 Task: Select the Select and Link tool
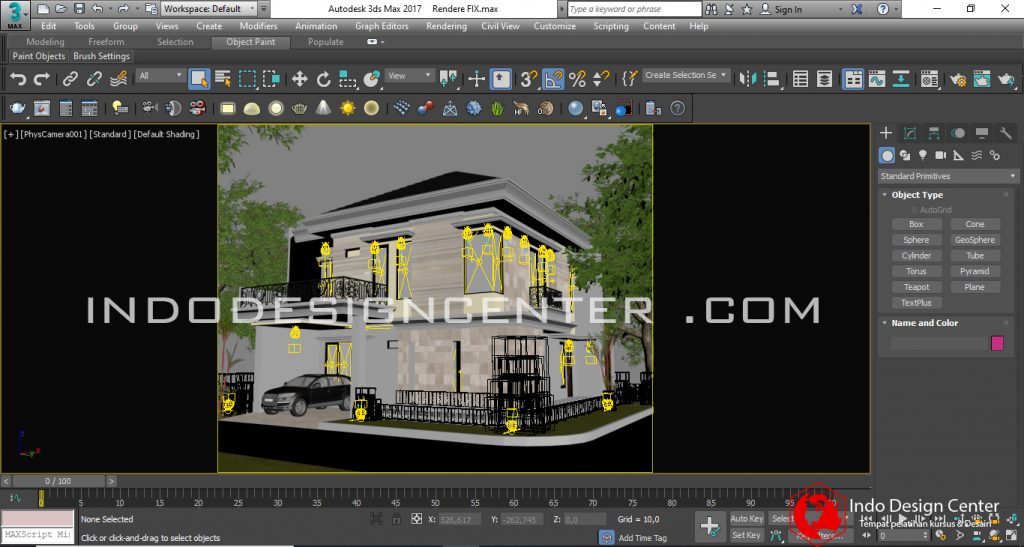(70, 79)
